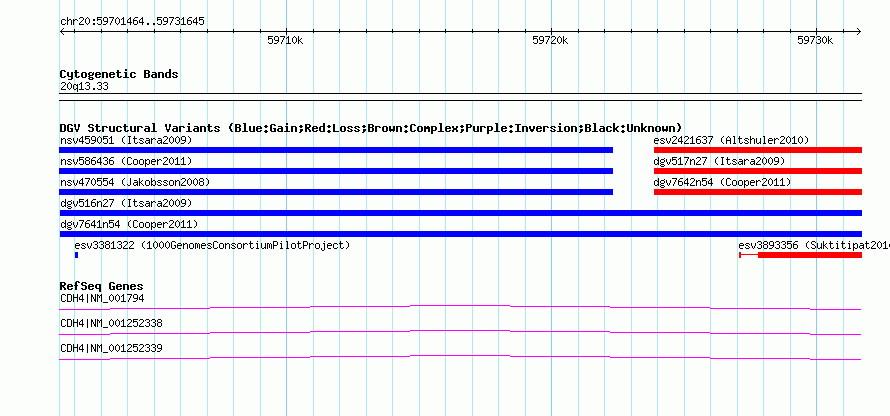The width and height of the screenshot is (890, 416).
Task: Select the nsv586436 (Cooper2011) variant bar
Action: tap(336, 171)
